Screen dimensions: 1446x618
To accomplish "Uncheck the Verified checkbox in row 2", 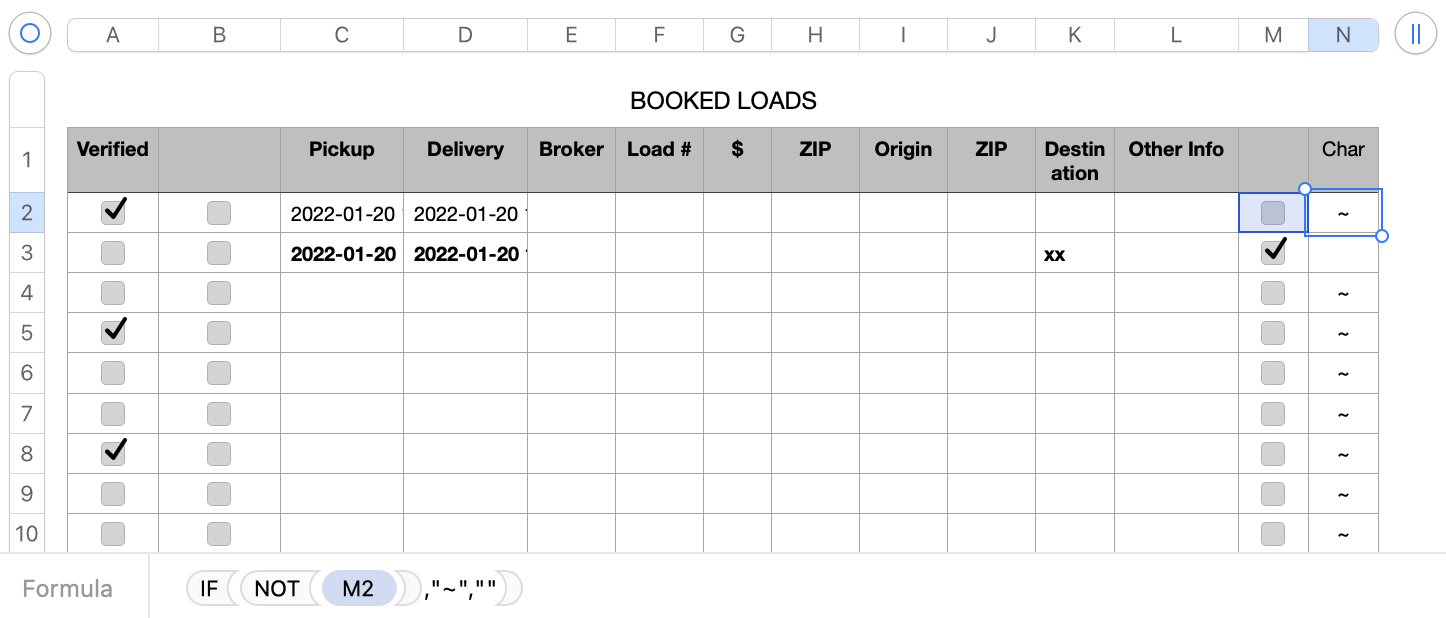I will click(114, 211).
